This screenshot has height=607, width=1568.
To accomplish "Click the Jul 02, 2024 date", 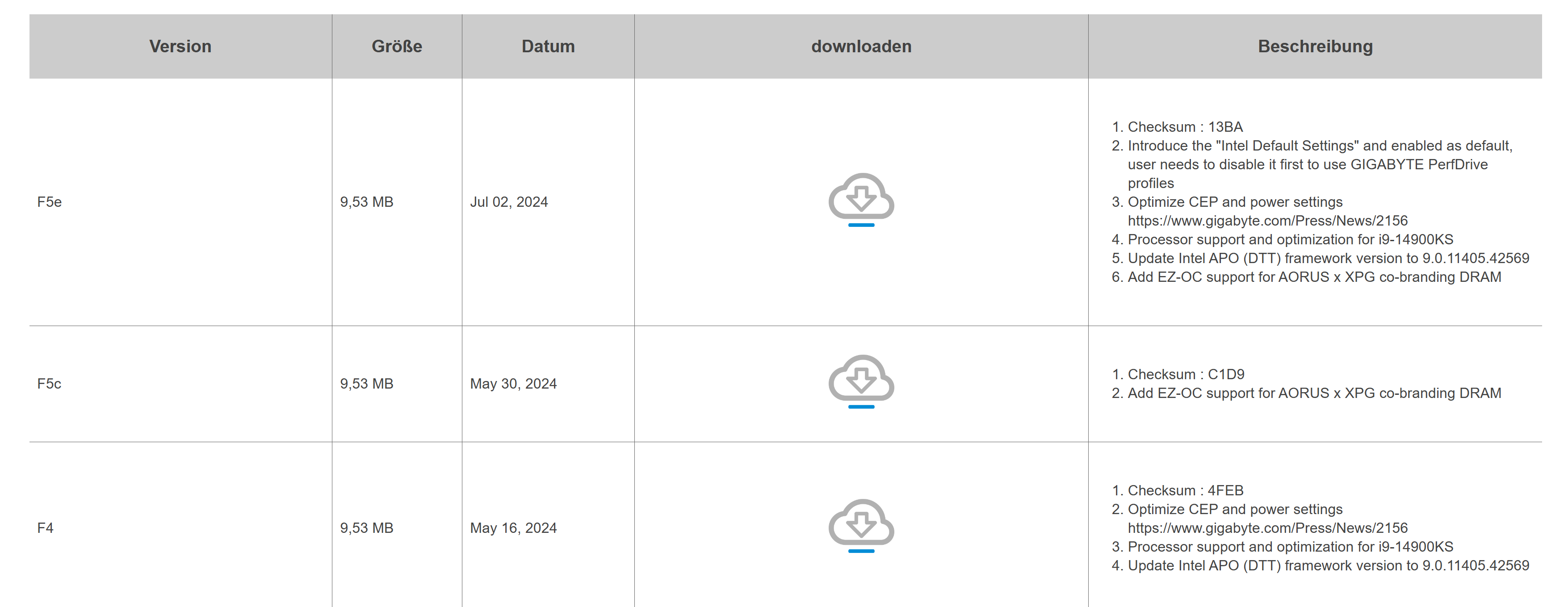I will [x=509, y=202].
